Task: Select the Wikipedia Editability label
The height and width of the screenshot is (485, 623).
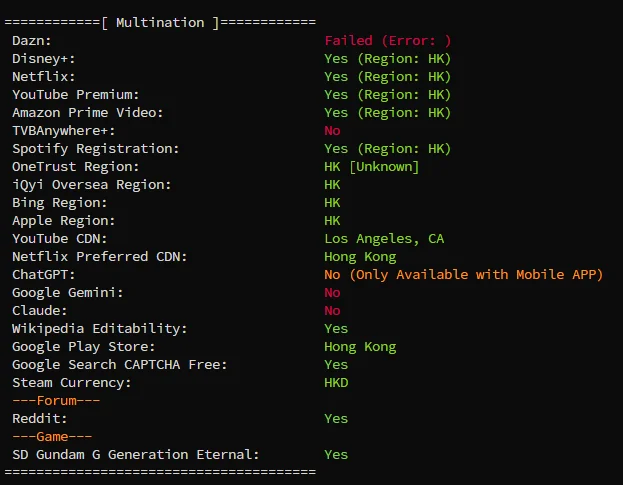Action: [x=100, y=329]
